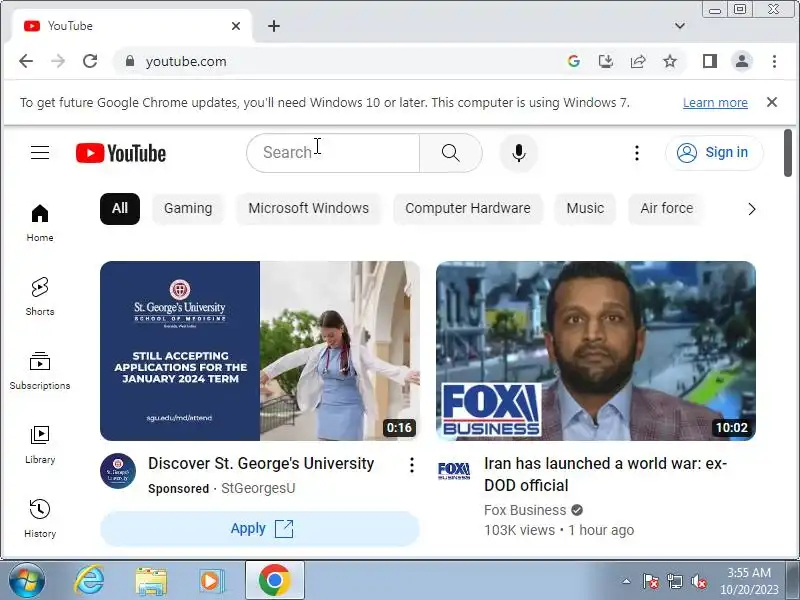Viewport: 800px width, 600px height.
Task: Reload the YouTube page
Action: pyautogui.click(x=90, y=61)
